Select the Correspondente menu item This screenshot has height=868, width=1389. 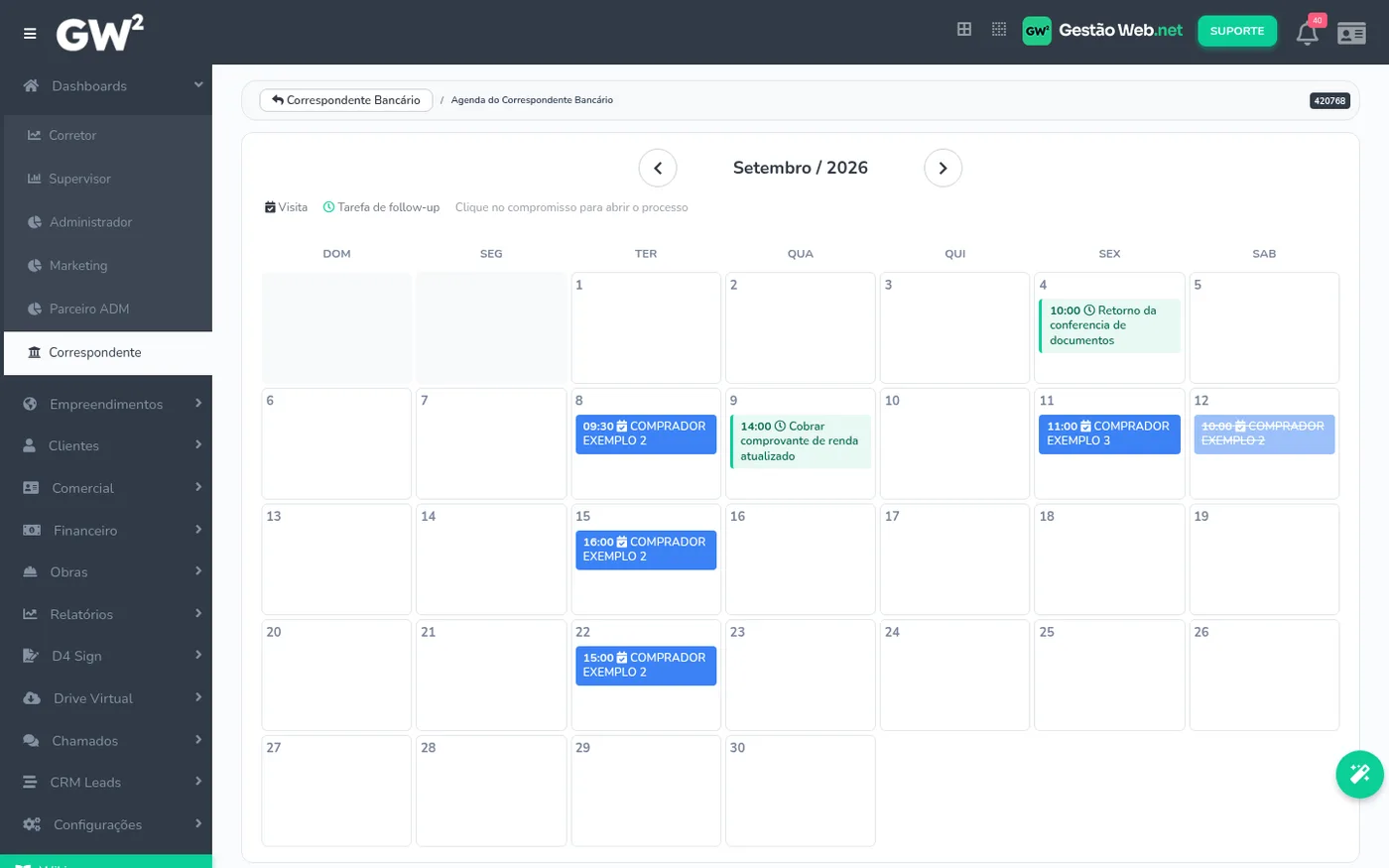tap(108, 352)
